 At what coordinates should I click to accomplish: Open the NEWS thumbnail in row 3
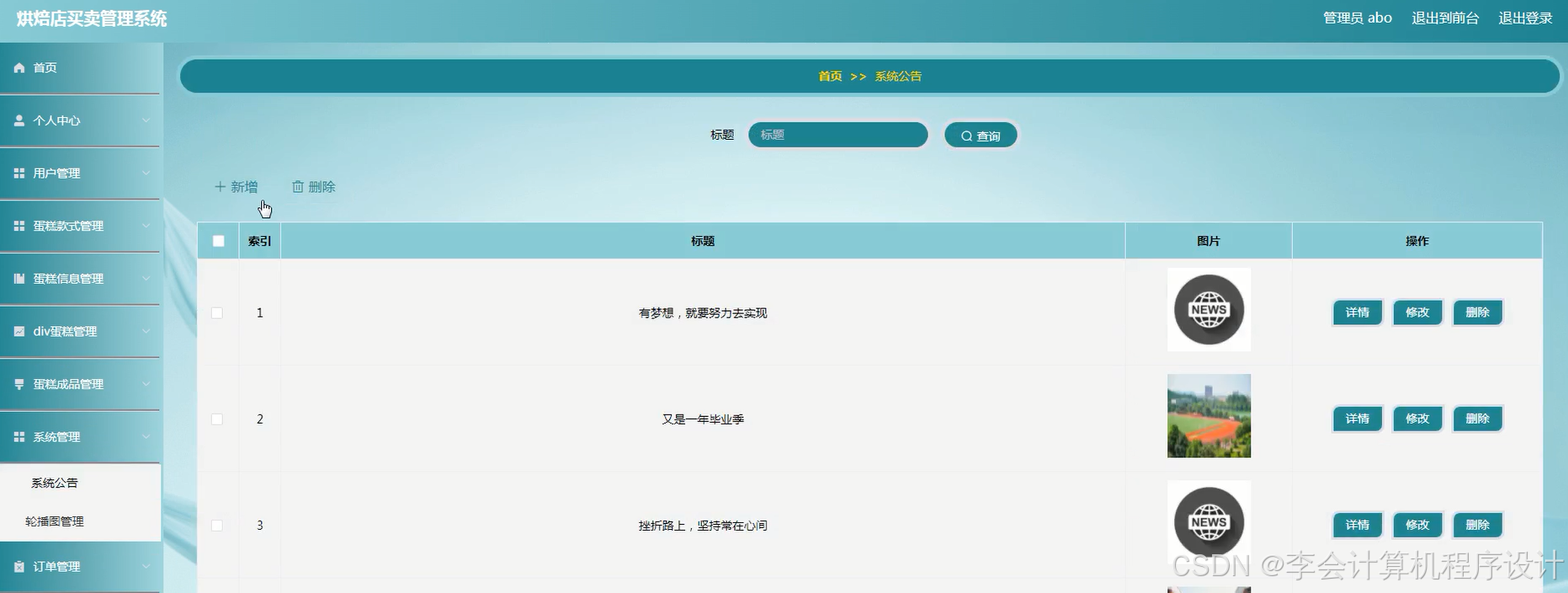[x=1209, y=522]
